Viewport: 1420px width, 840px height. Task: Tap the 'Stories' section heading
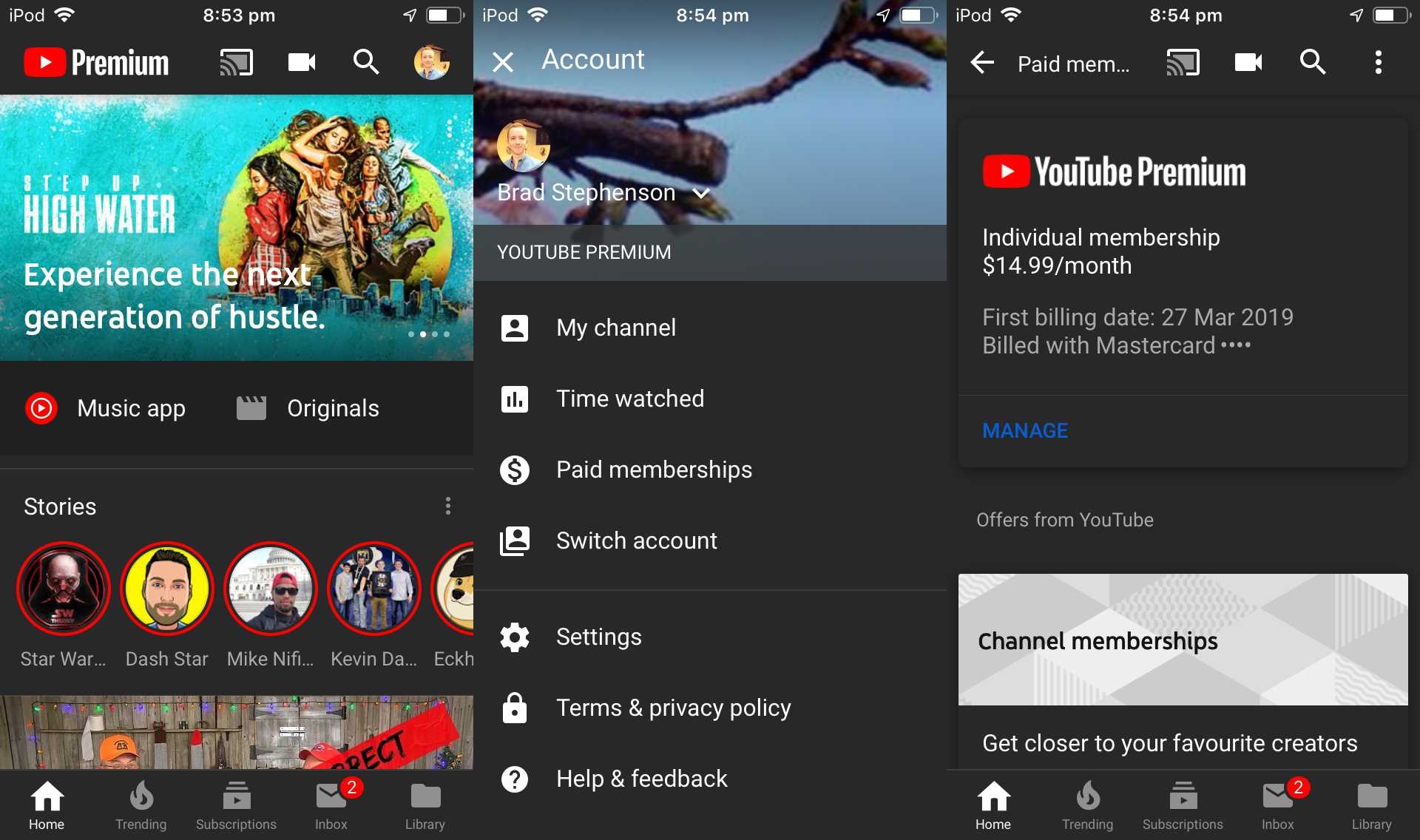pos(60,507)
